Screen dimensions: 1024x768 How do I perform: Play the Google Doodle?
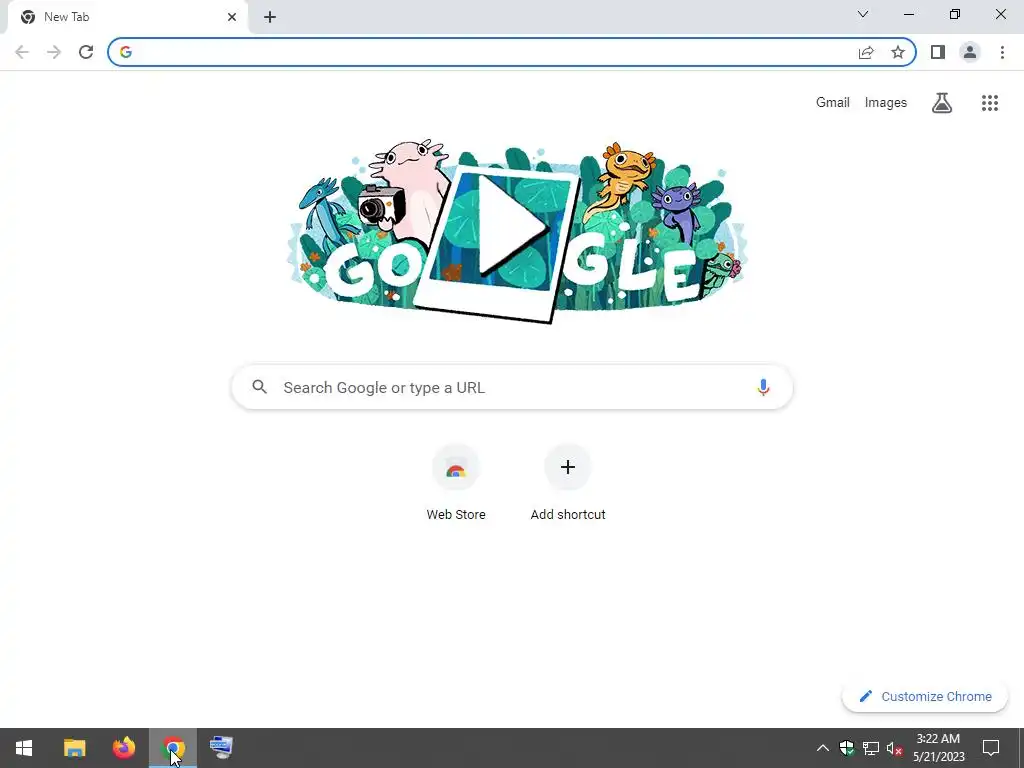(x=511, y=225)
